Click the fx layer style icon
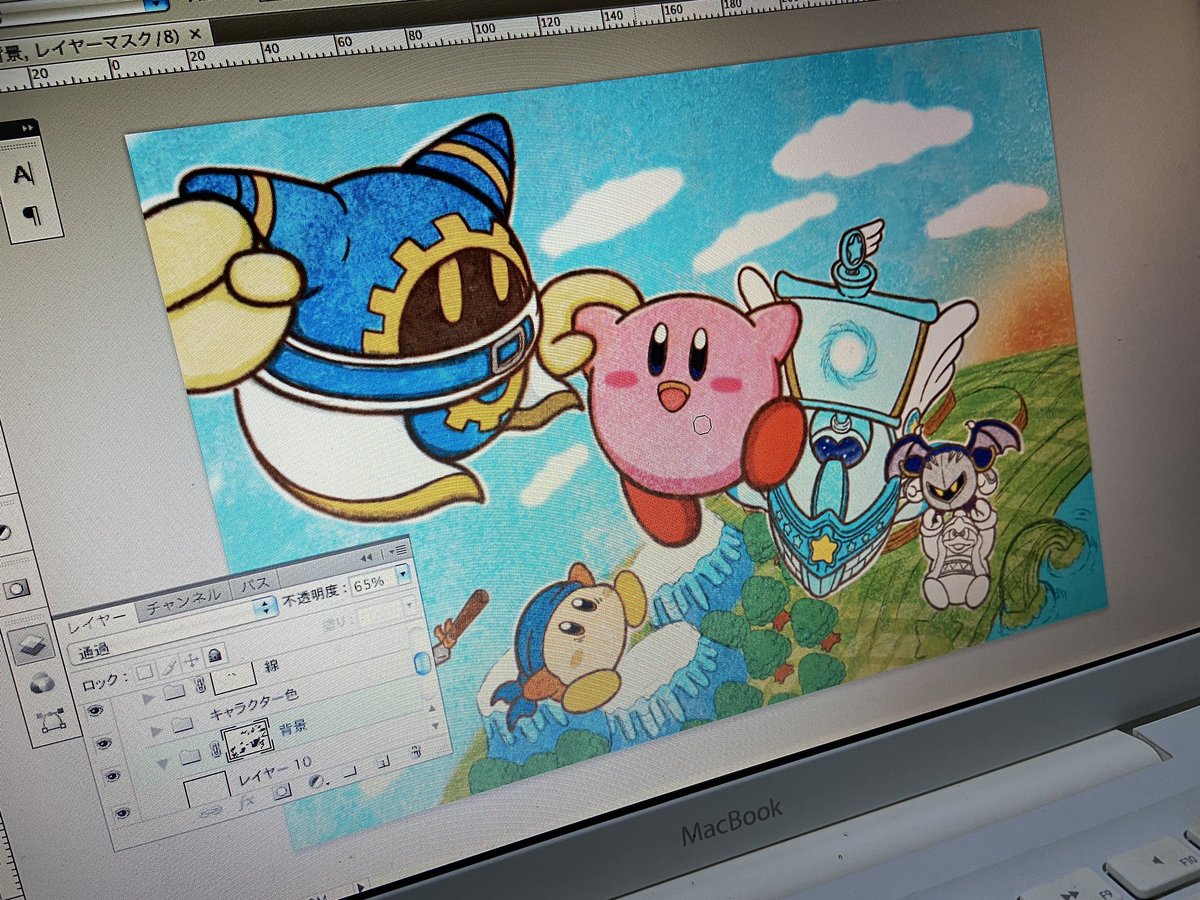Image resolution: width=1200 pixels, height=900 pixels. [x=246, y=802]
